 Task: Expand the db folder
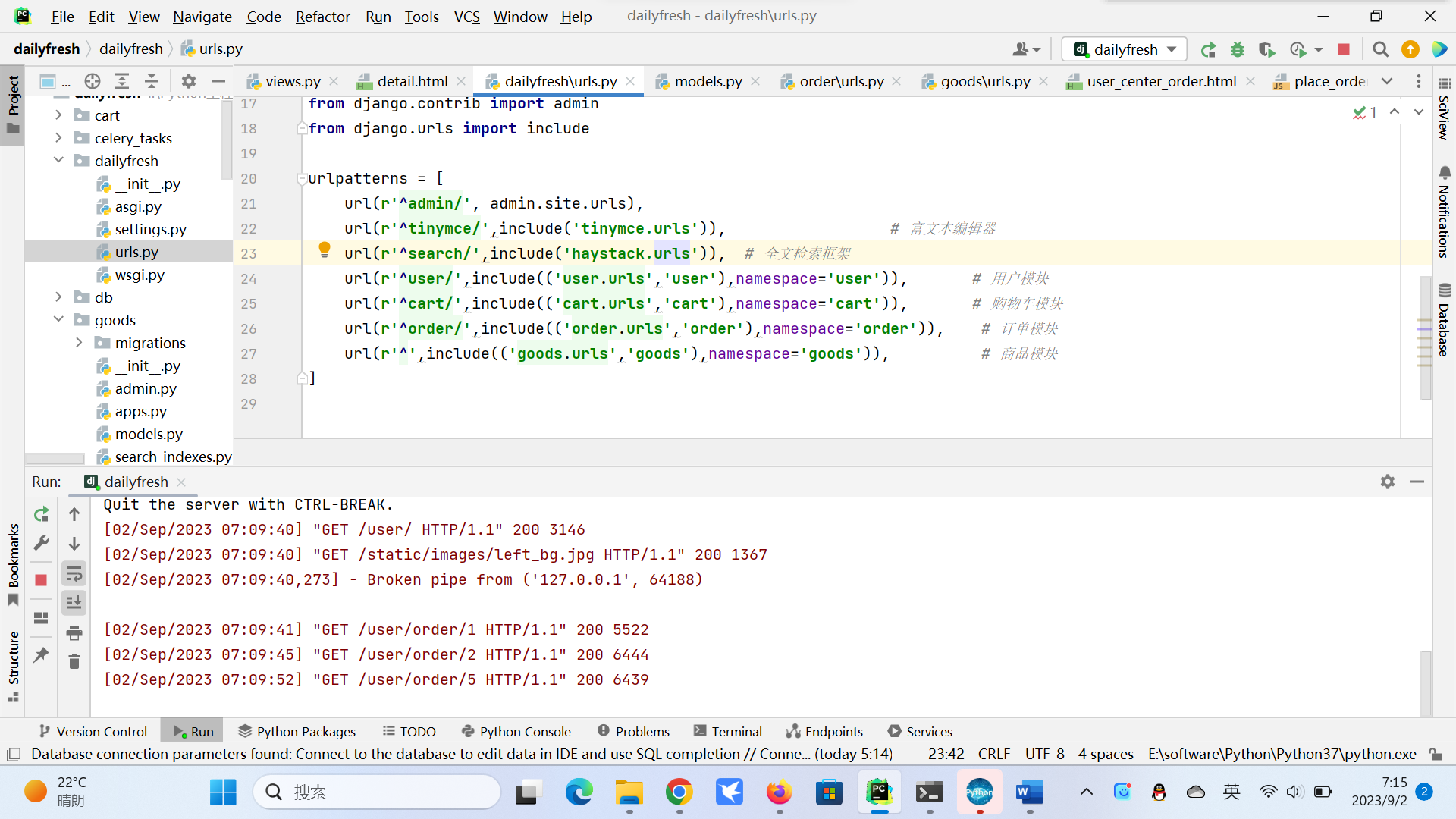click(58, 297)
